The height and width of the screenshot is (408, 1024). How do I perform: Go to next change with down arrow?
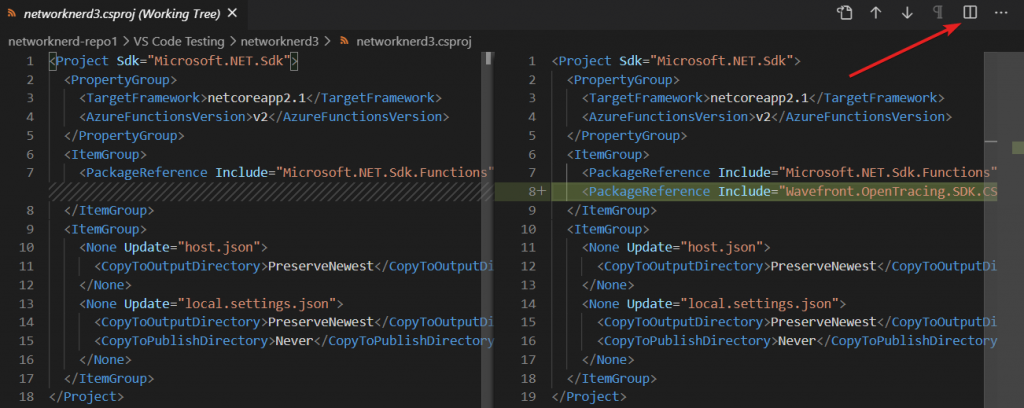tap(907, 13)
